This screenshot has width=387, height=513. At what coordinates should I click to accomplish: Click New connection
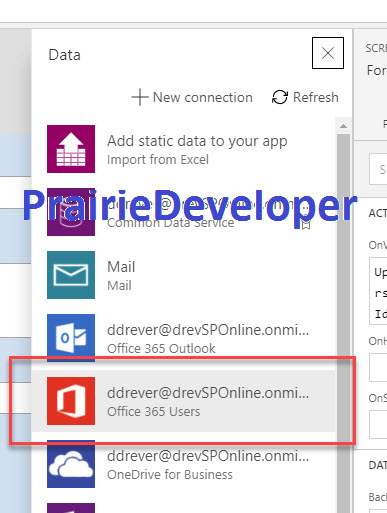[192, 97]
